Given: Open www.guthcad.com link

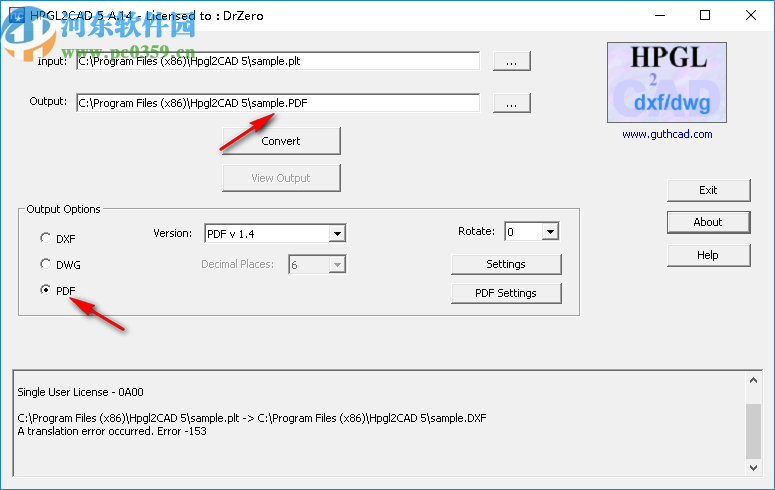Looking at the screenshot, I should pyautogui.click(x=667, y=134).
